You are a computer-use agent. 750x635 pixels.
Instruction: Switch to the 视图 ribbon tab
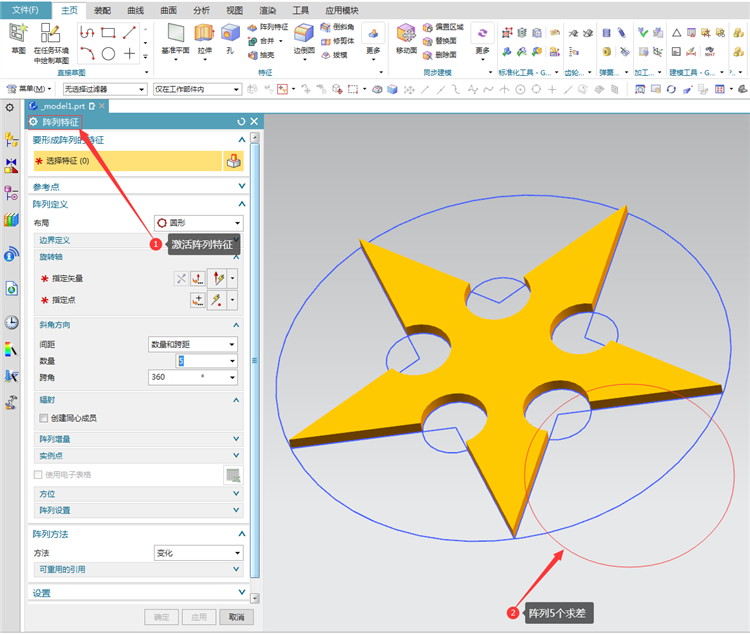(234, 11)
